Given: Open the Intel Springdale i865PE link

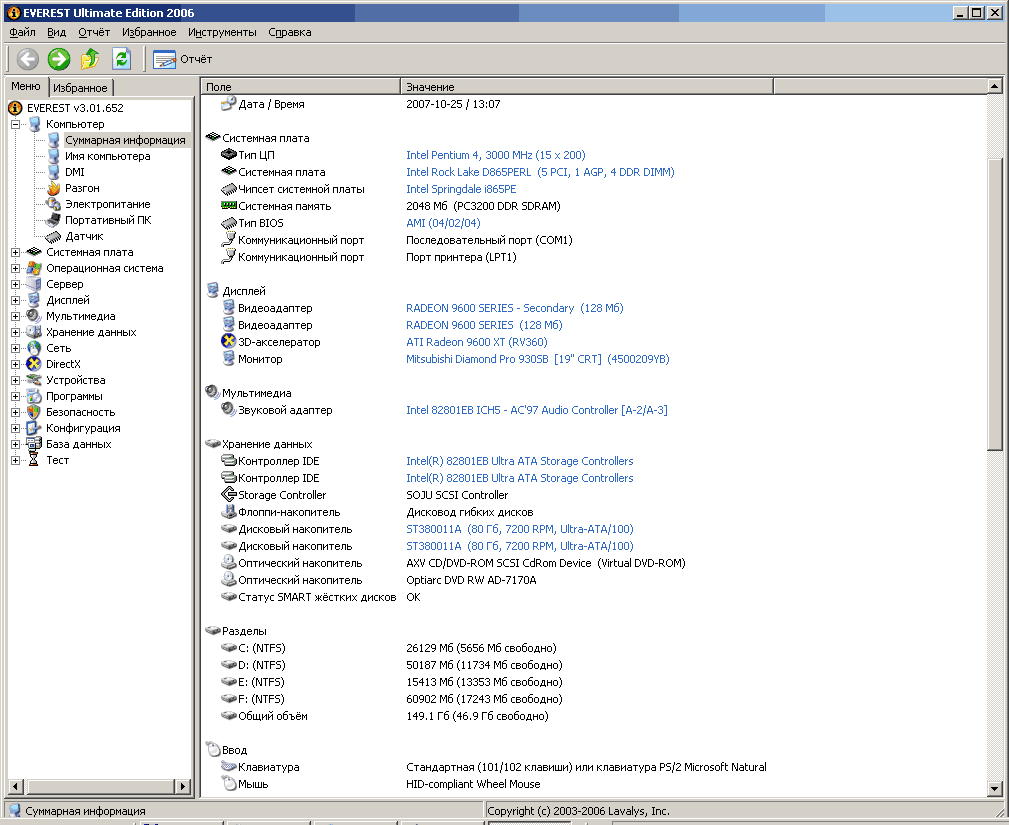Looking at the screenshot, I should tap(461, 189).
